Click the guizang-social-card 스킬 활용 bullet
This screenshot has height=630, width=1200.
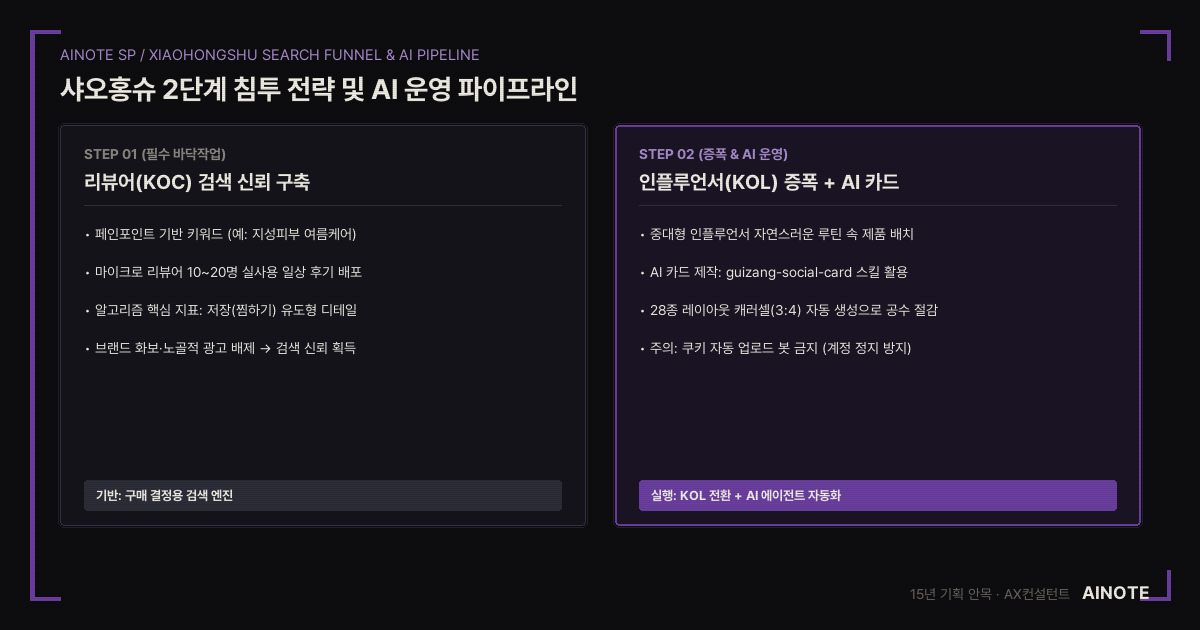click(x=773, y=272)
